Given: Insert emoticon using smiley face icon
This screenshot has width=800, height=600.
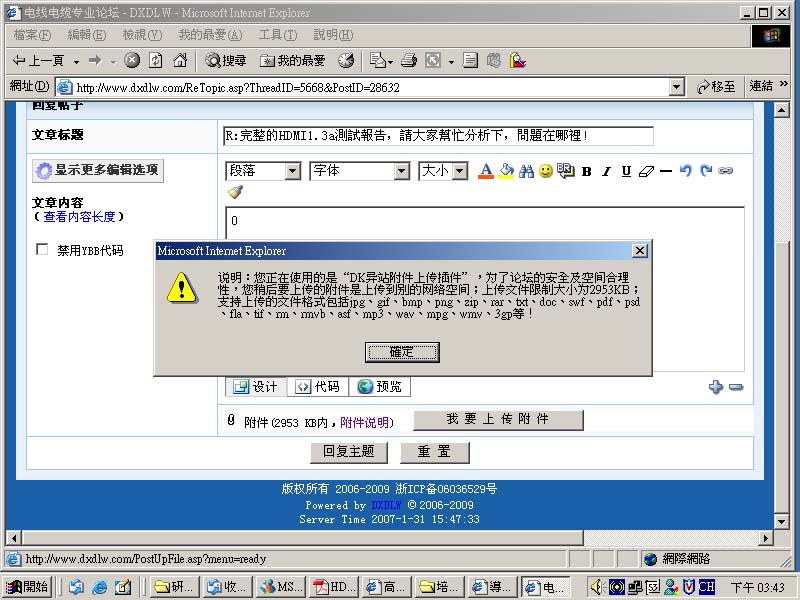Looking at the screenshot, I should [x=546, y=171].
